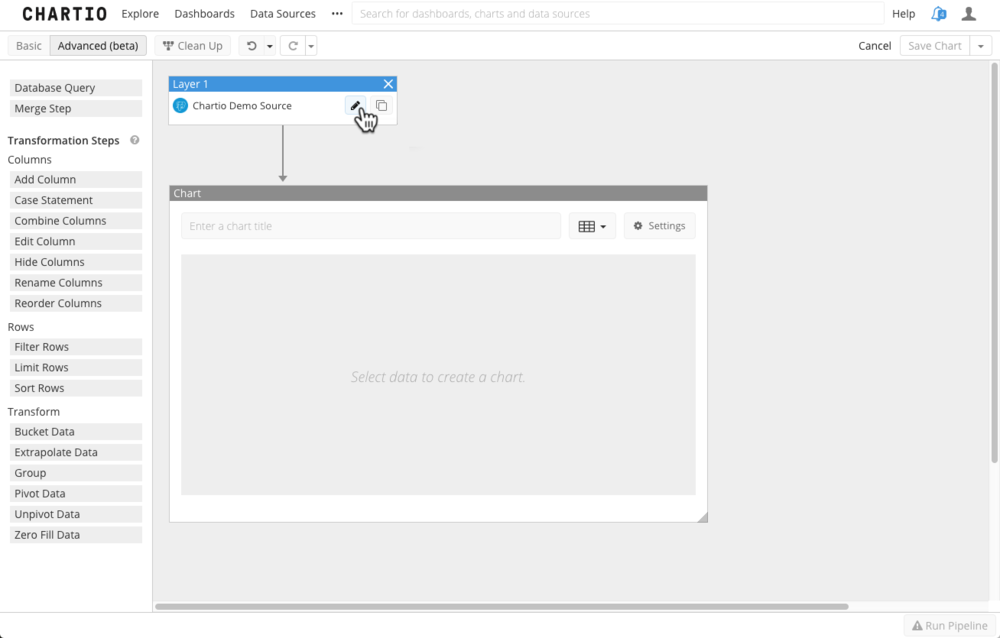Add a Database Query step
The height and width of the screenshot is (638, 1000).
coord(76,88)
